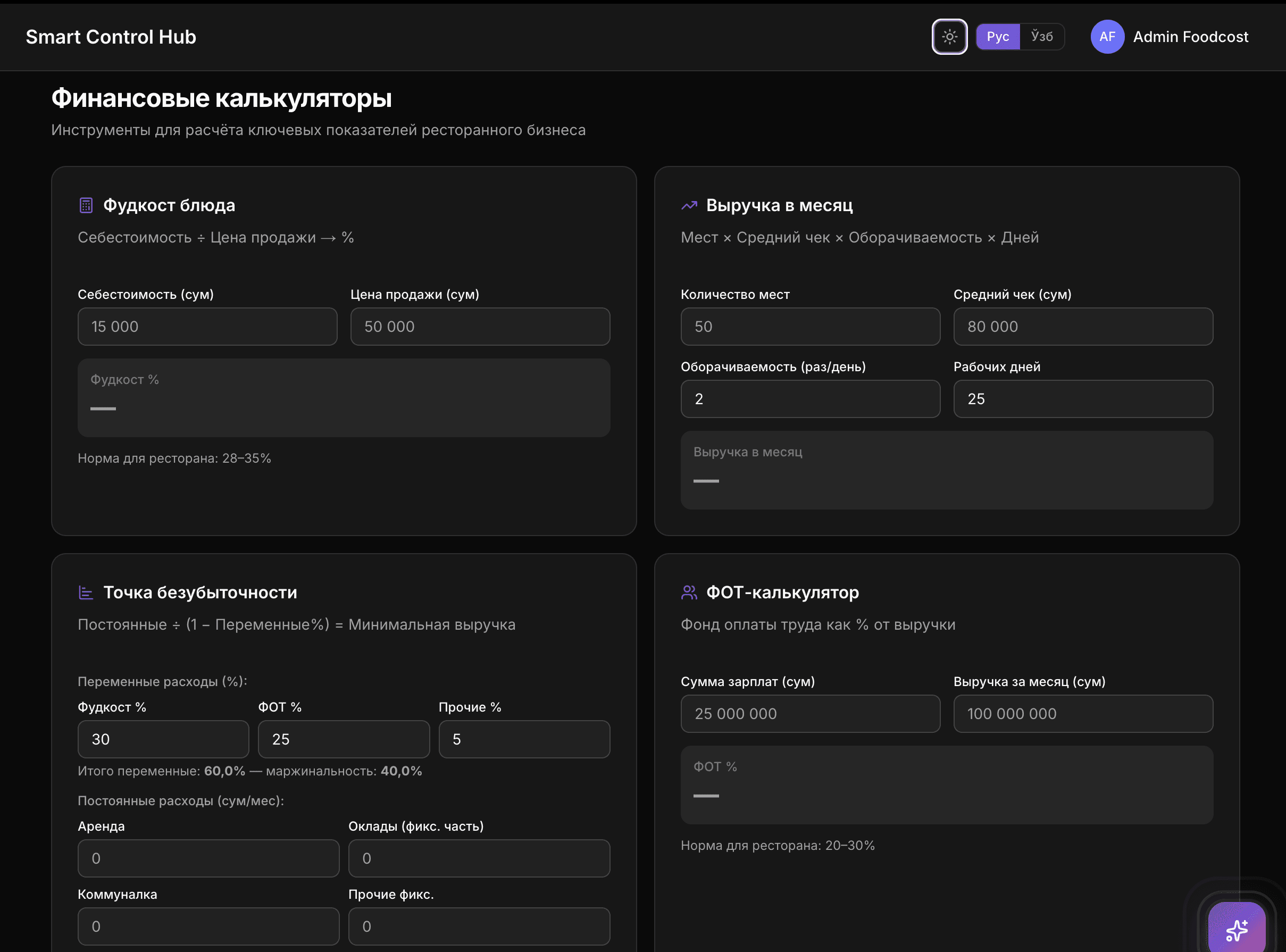Viewport: 1286px width, 952px height.
Task: Click the text Норма для ресторана: 28–35%
Action: click(174, 458)
